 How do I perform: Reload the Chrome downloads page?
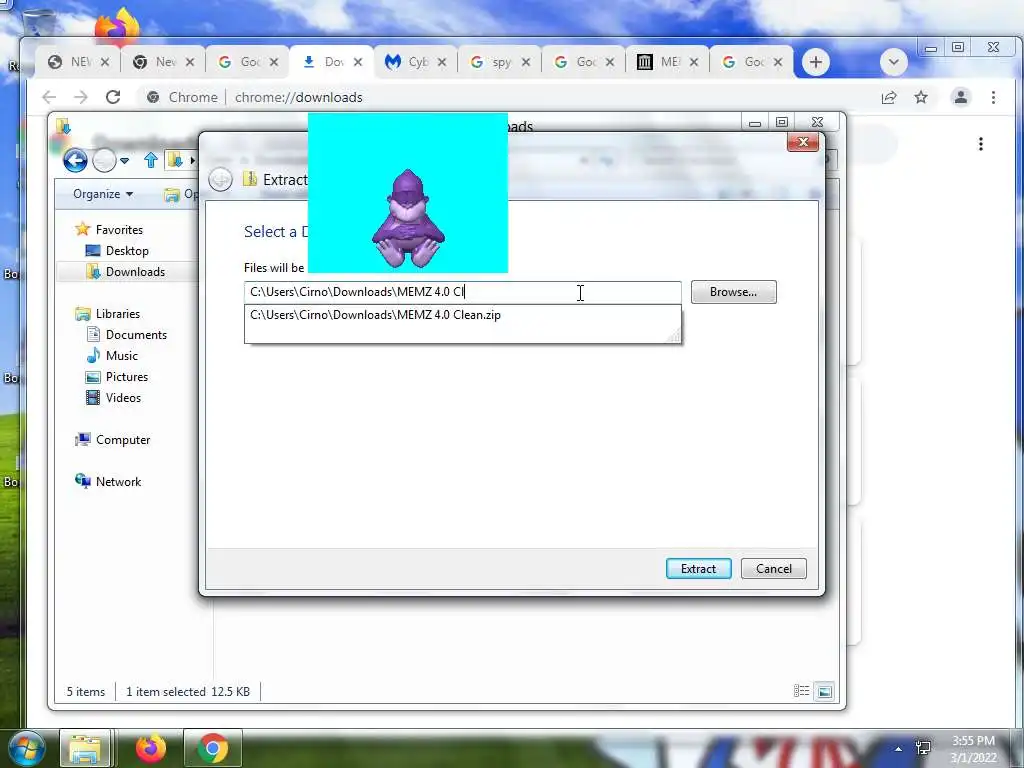click(113, 97)
